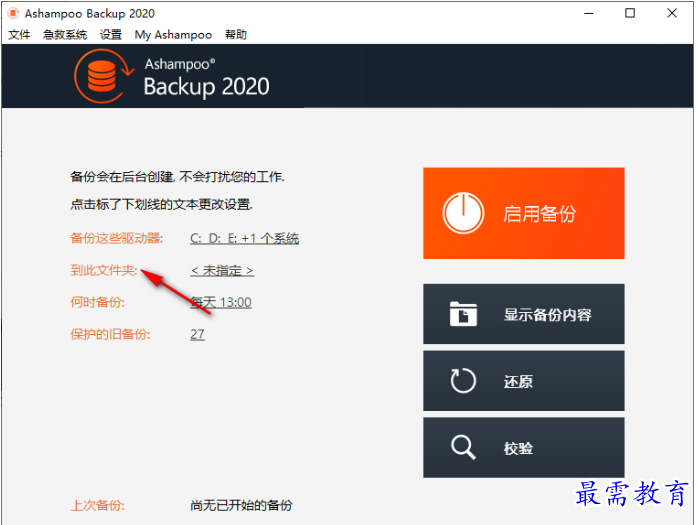Image resolution: width=697 pixels, height=525 pixels.
Task: Click 显示备份内容 button label
Action: click(x=548, y=315)
